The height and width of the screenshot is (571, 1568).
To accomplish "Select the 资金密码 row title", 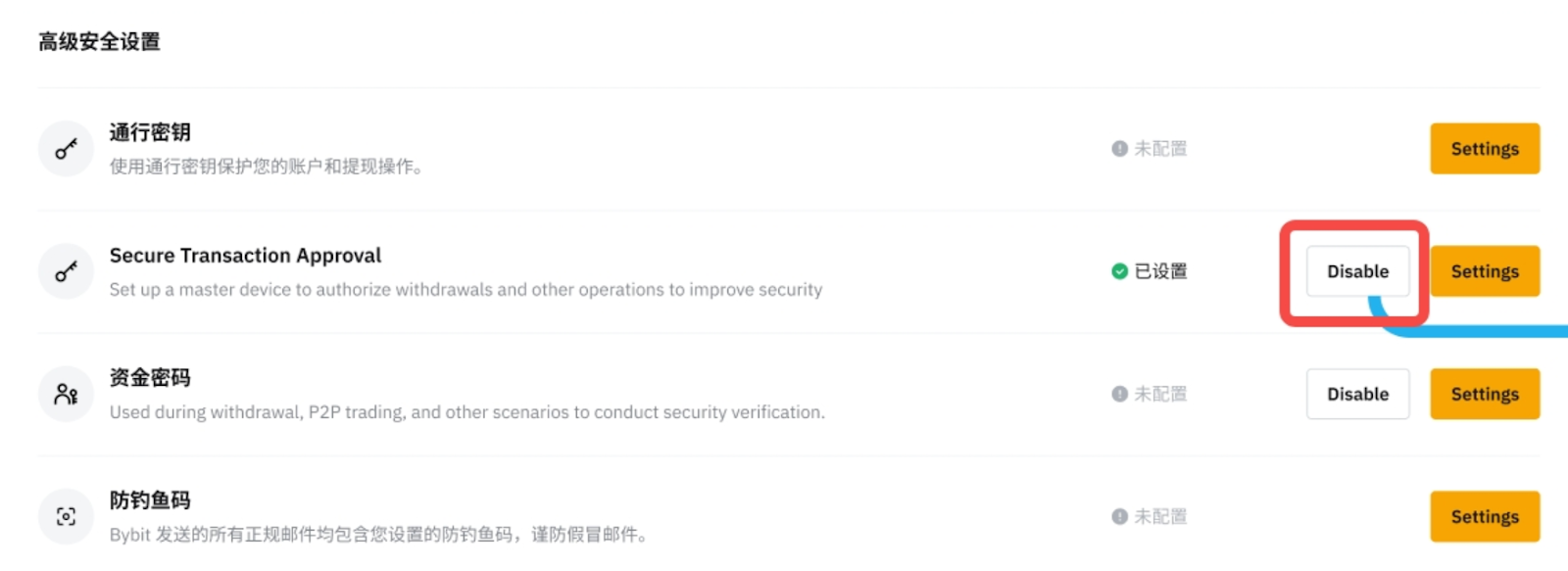I will click(x=150, y=378).
